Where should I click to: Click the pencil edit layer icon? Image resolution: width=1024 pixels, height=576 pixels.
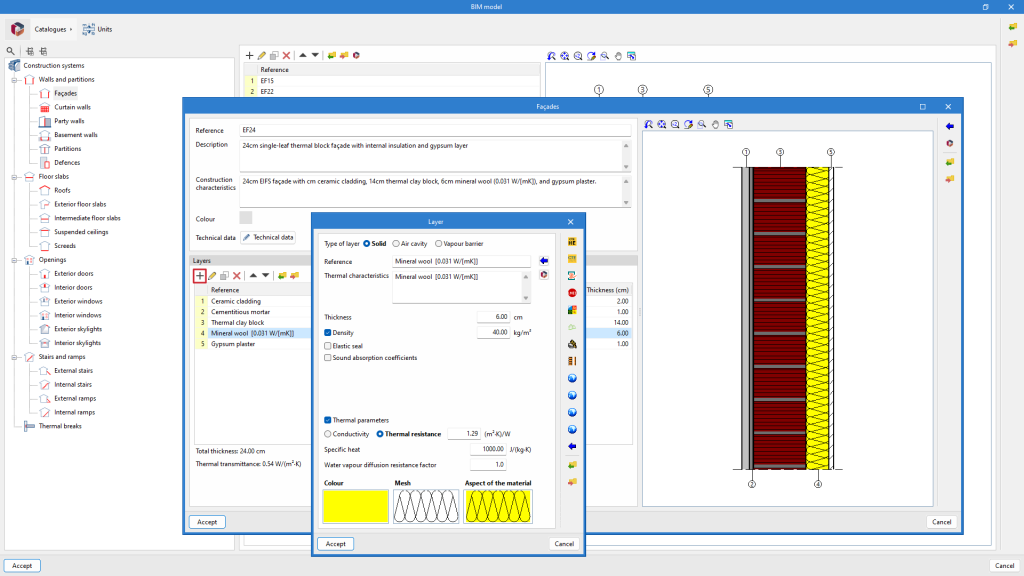212,275
